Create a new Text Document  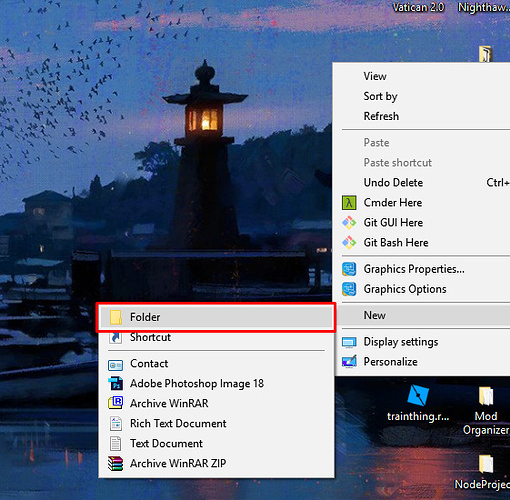[216, 443]
